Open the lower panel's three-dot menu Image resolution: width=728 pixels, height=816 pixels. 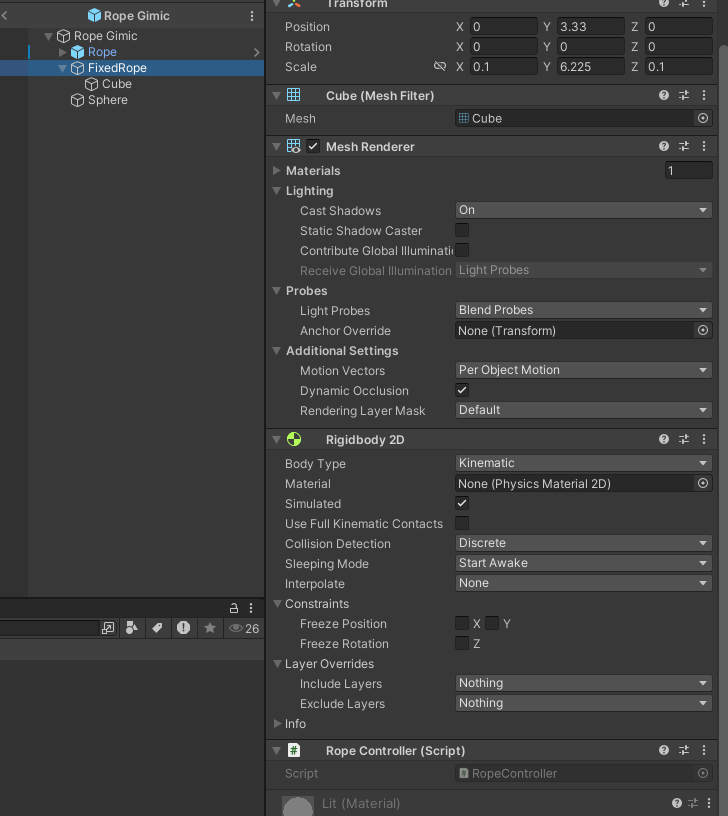pos(251,608)
